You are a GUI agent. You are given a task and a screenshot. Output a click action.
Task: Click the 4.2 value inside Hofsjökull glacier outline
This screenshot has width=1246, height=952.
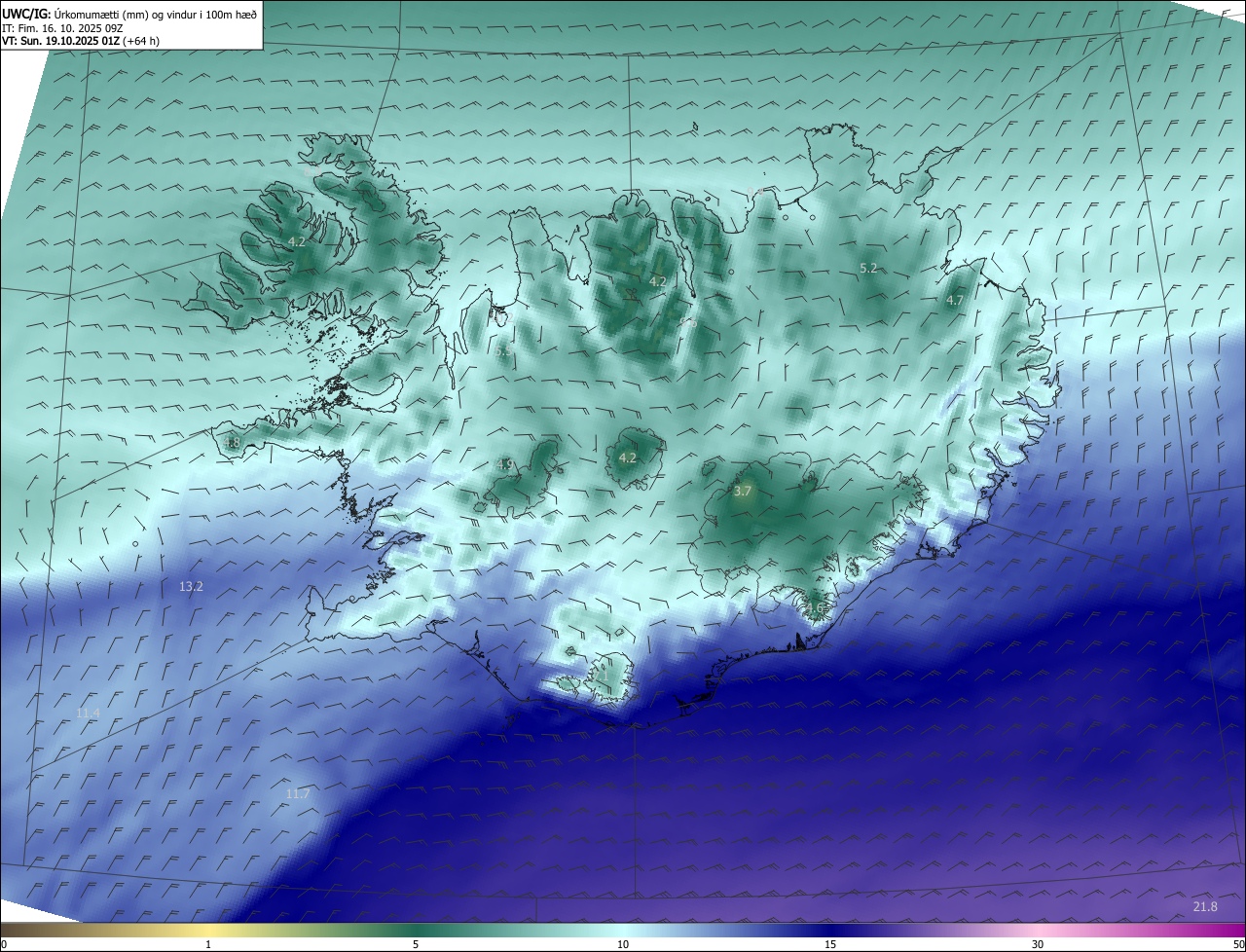pos(628,458)
